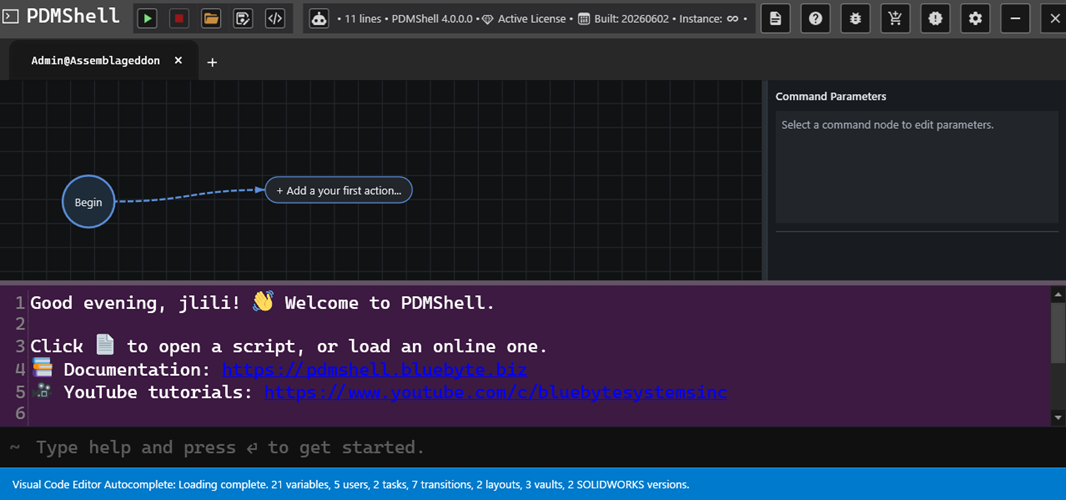Click the Visual Code Editor Autocomplete status message
The height and width of the screenshot is (500, 1066).
pyautogui.click(x=351, y=485)
